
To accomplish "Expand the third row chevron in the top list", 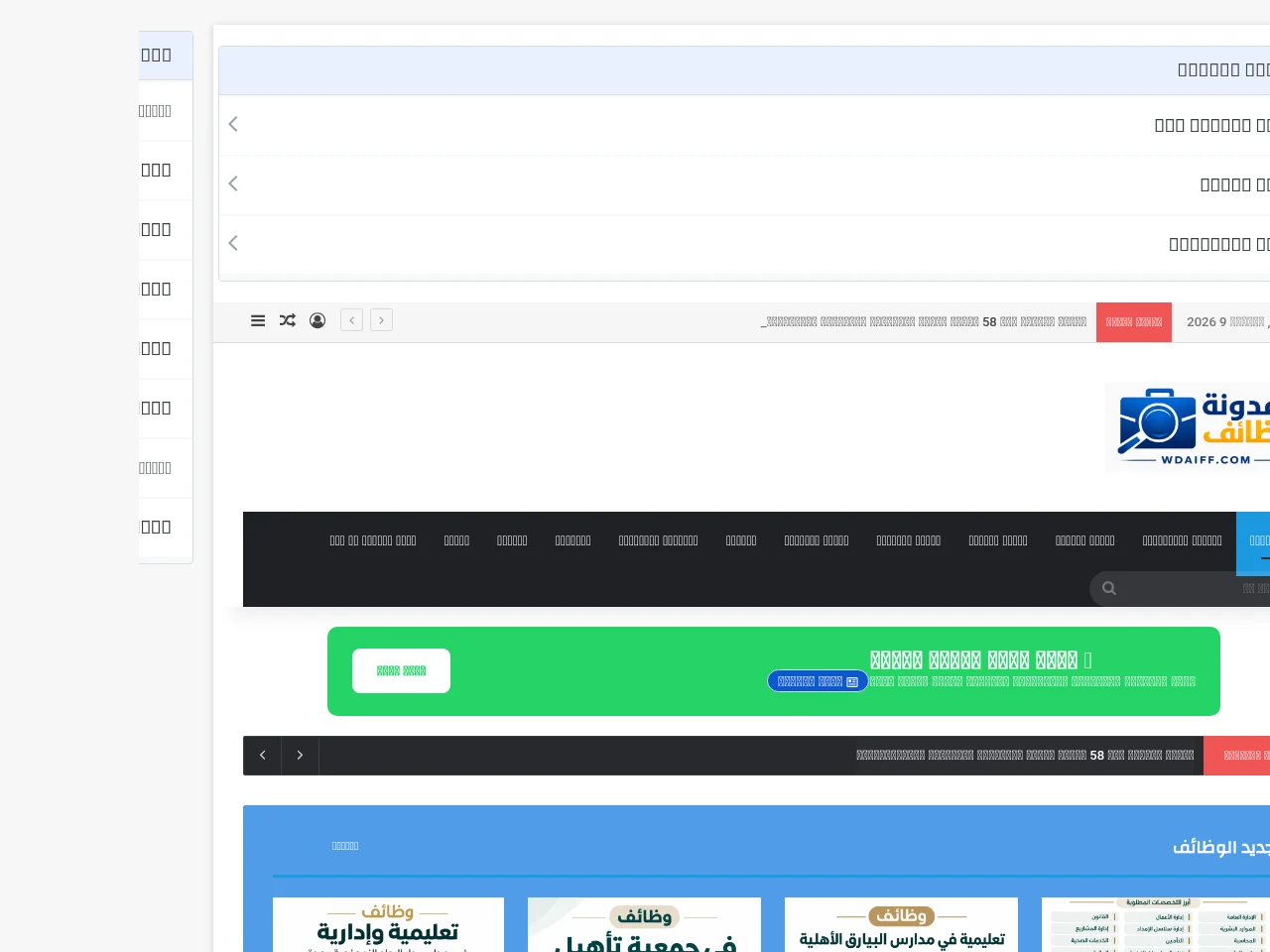I will pos(233,243).
